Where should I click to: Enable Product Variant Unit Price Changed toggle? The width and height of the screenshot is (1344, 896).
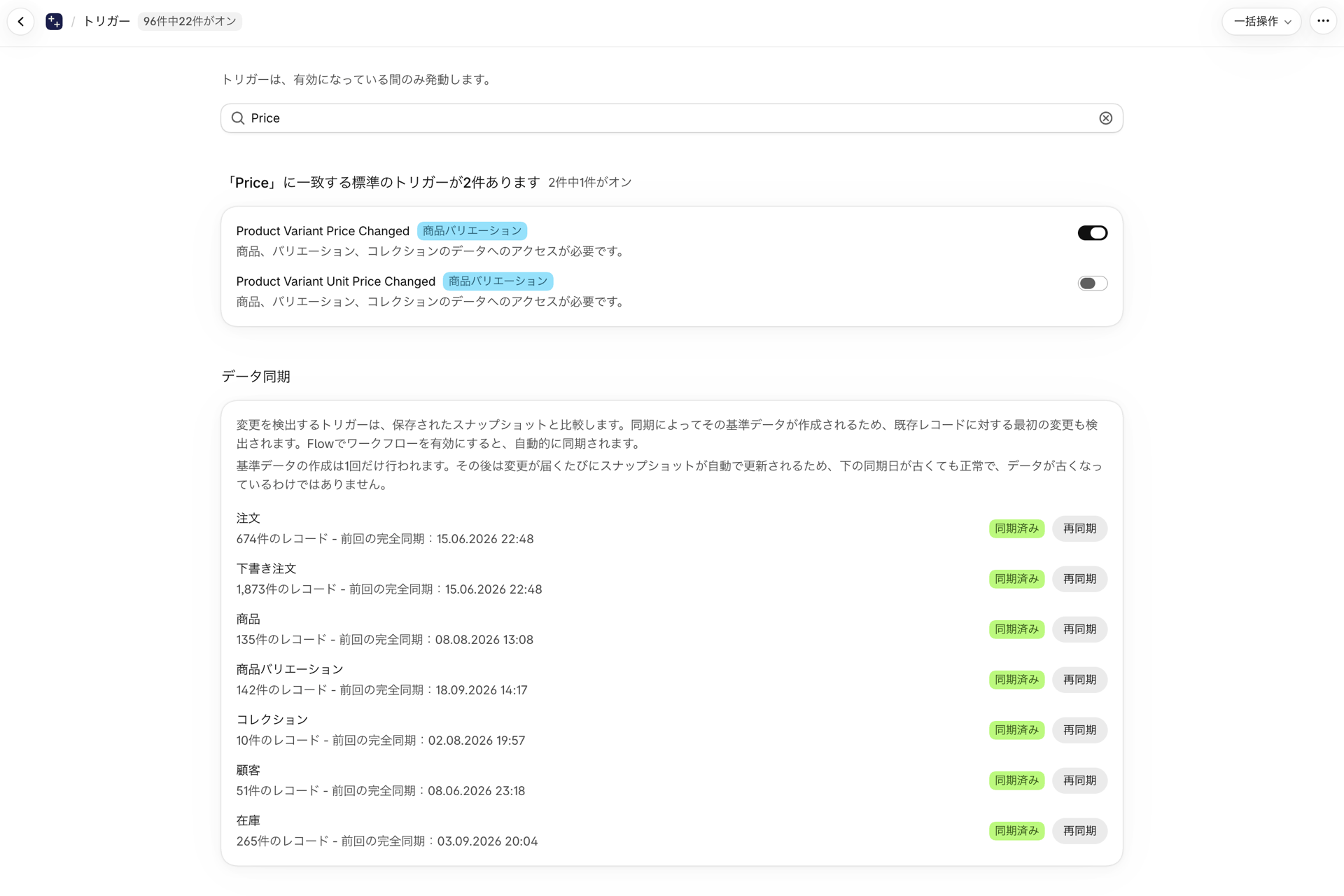tap(1092, 283)
